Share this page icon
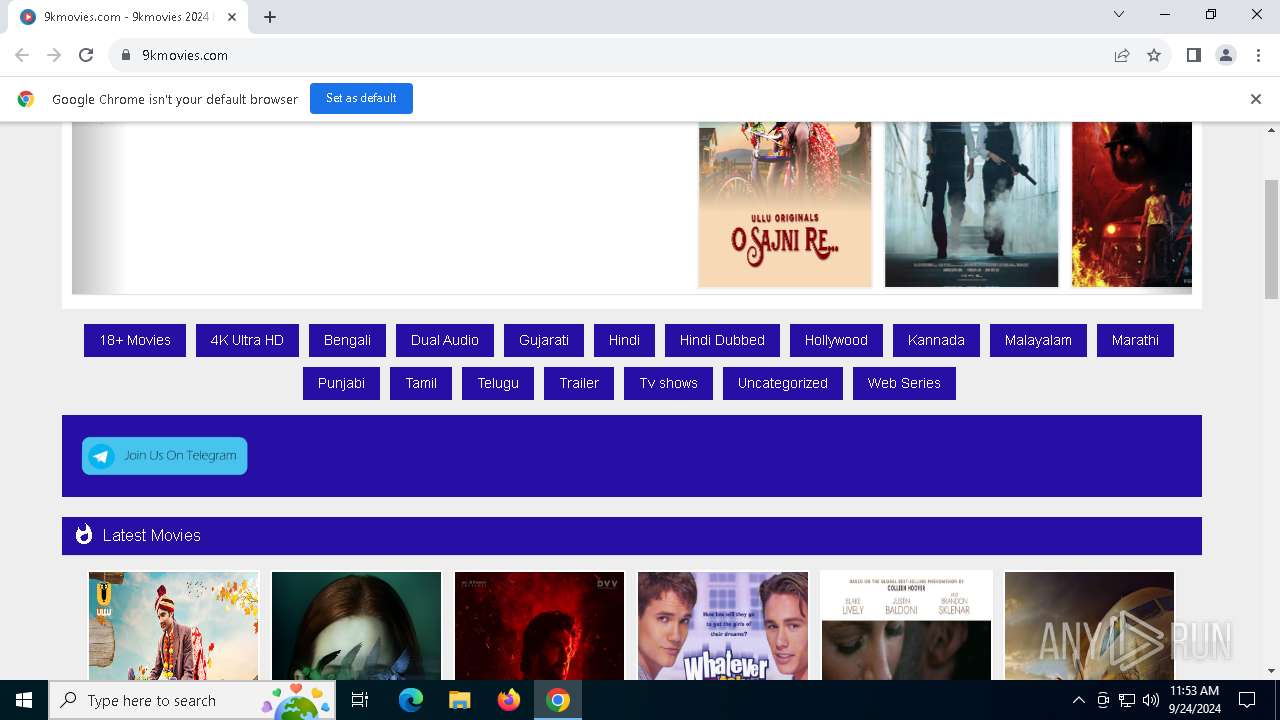The height and width of the screenshot is (720, 1280). (x=1122, y=55)
